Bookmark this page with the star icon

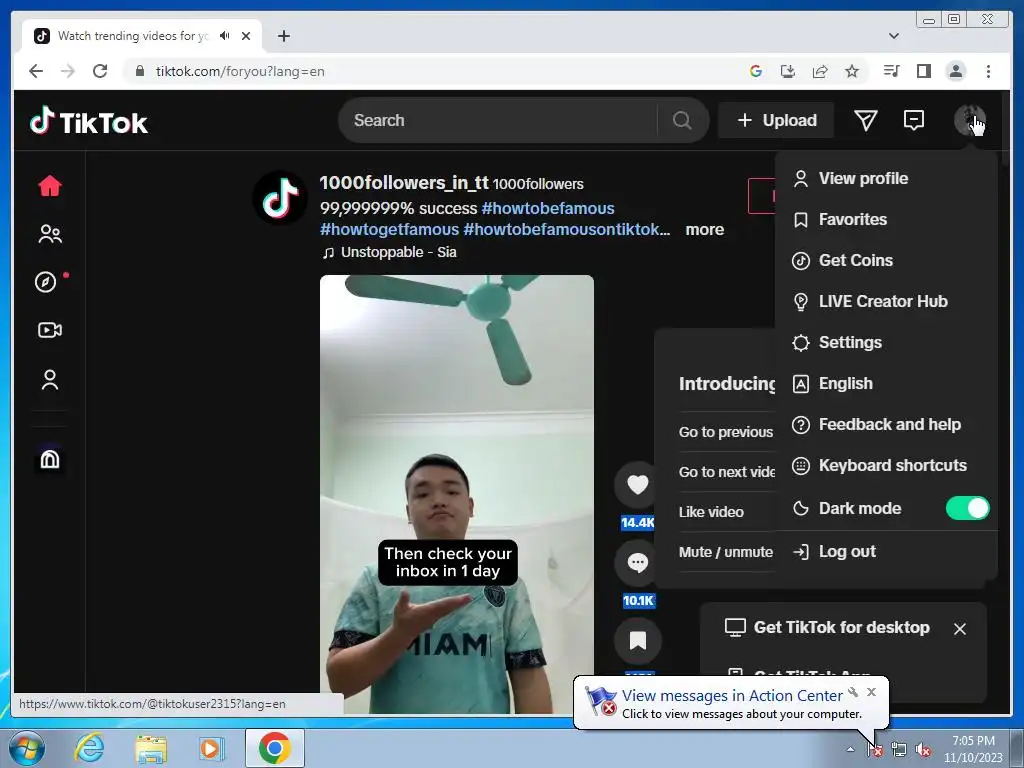(852, 71)
